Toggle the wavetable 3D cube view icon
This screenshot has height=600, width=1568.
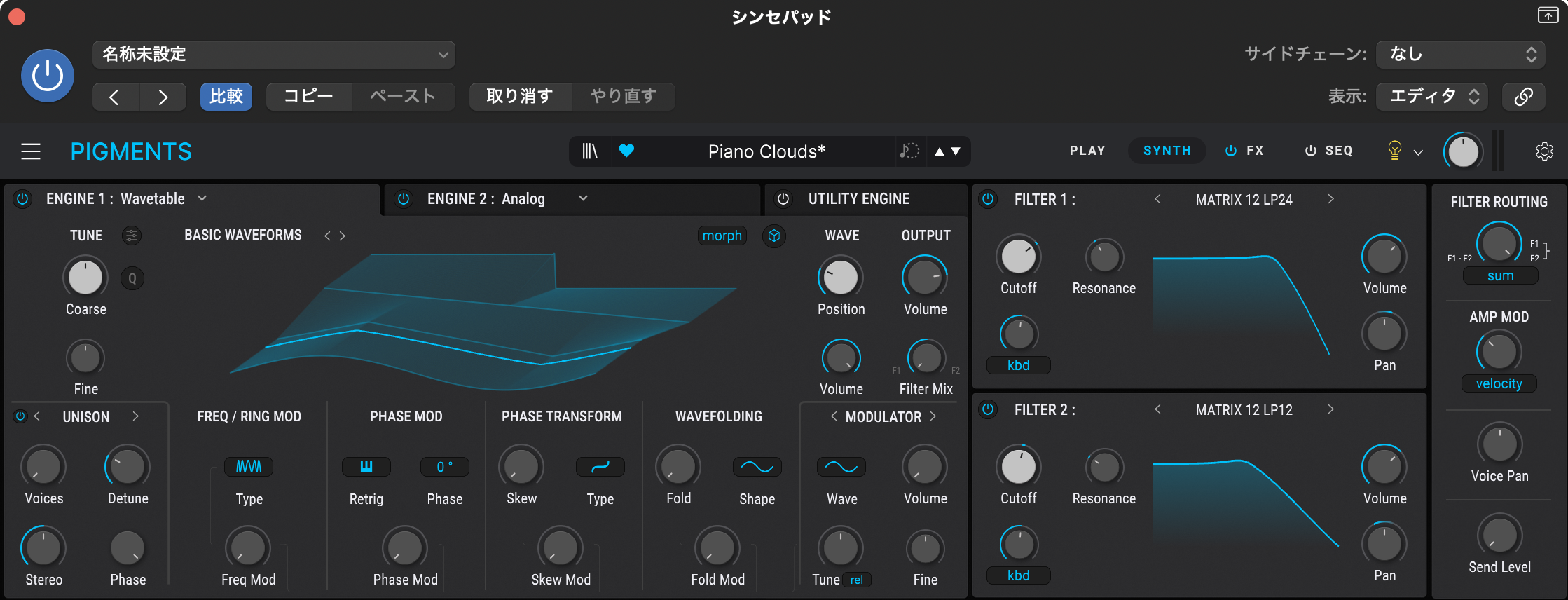(x=774, y=236)
